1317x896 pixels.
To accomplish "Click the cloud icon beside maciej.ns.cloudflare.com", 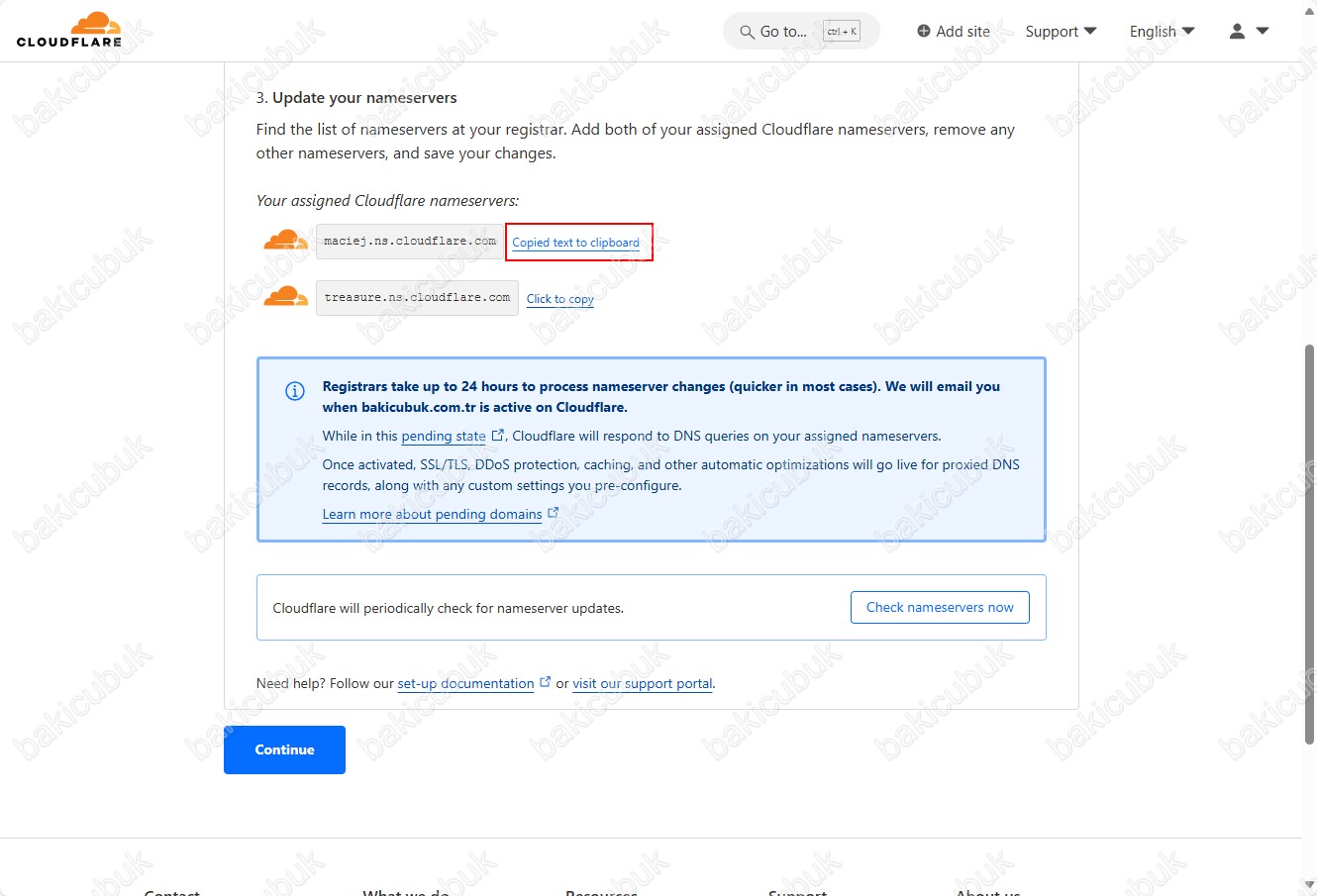I will coord(285,241).
